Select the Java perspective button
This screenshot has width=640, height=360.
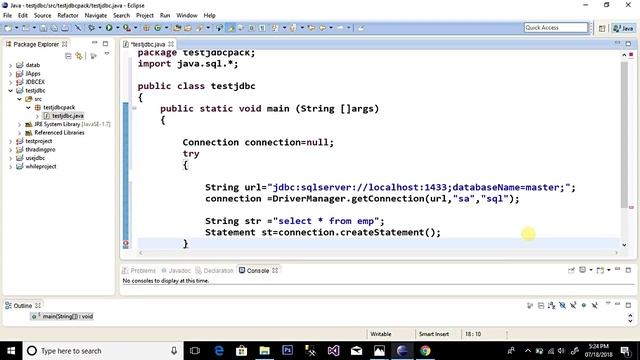[x=623, y=28]
